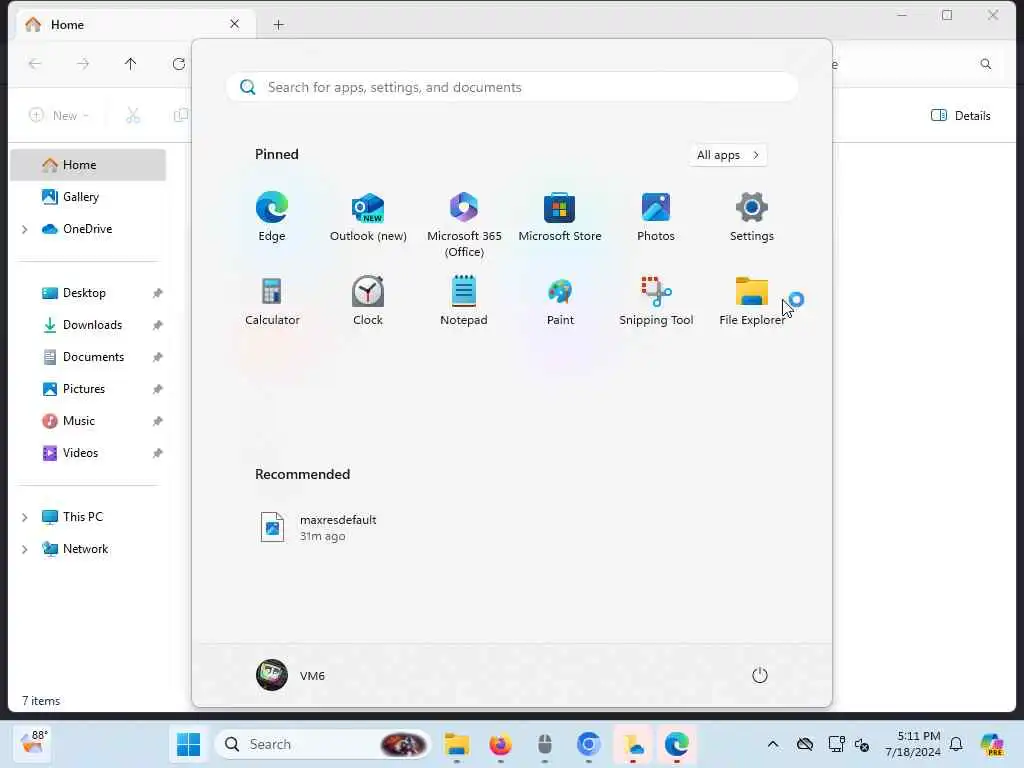Open notification bell in taskbar

tap(956, 744)
